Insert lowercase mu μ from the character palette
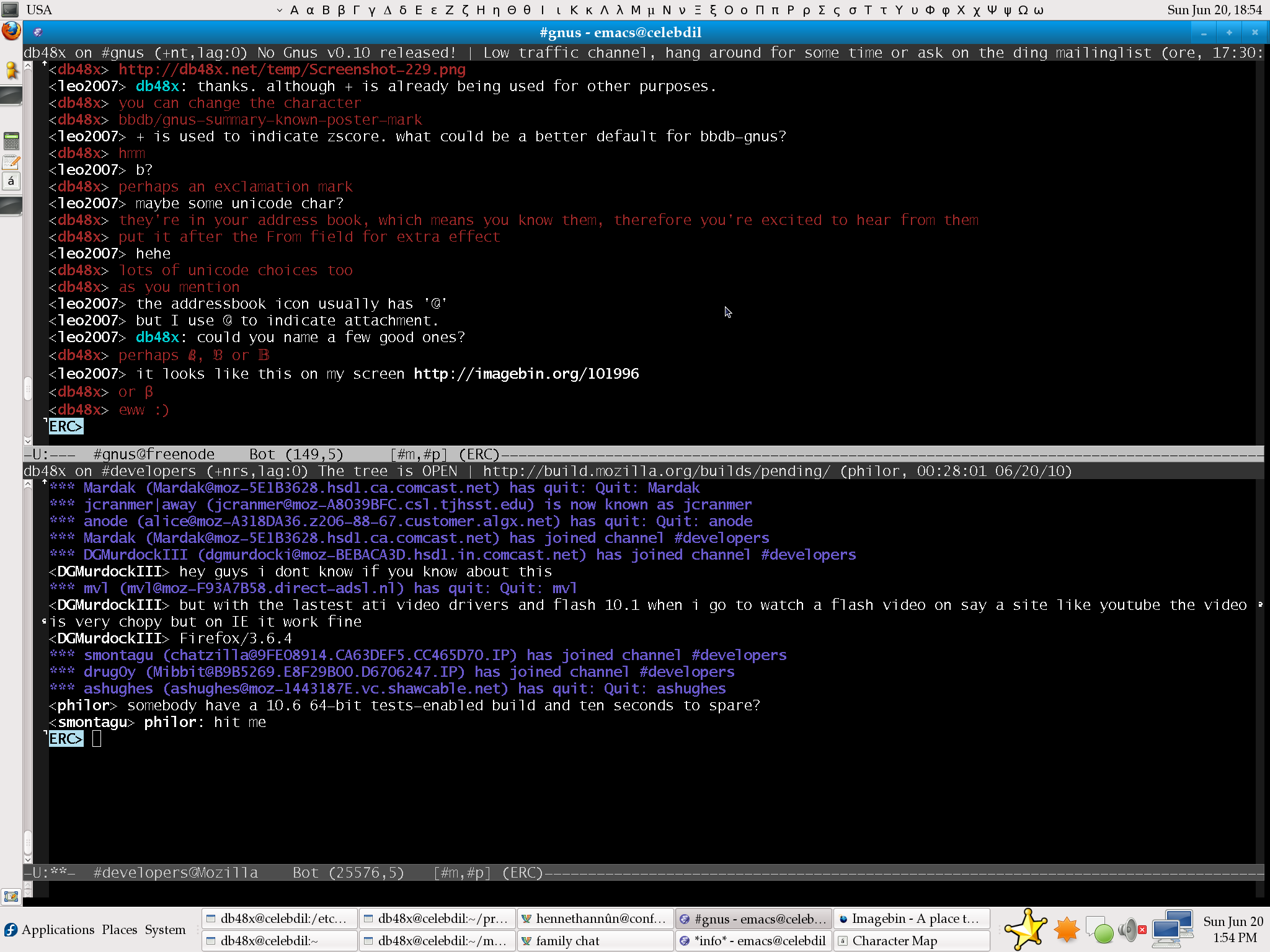The width and height of the screenshot is (1270, 952). click(x=651, y=10)
